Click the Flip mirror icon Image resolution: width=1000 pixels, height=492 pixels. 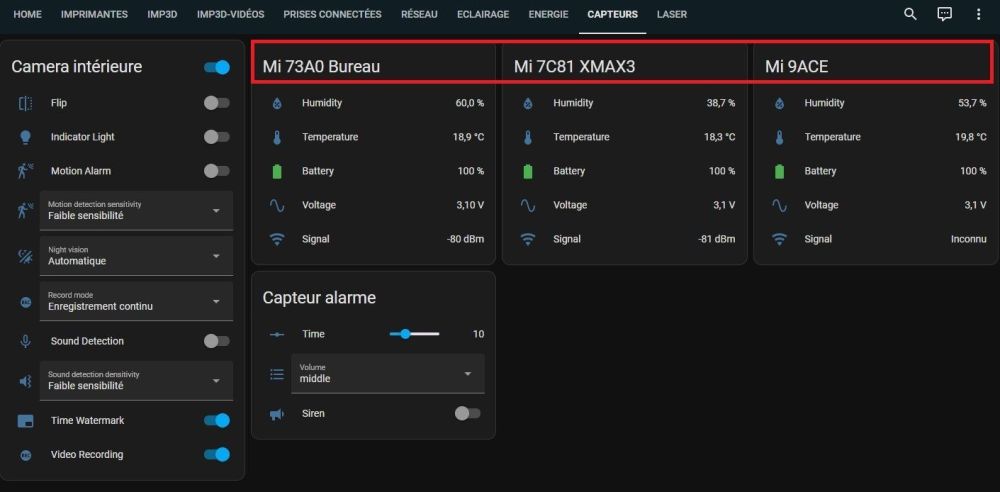point(26,103)
